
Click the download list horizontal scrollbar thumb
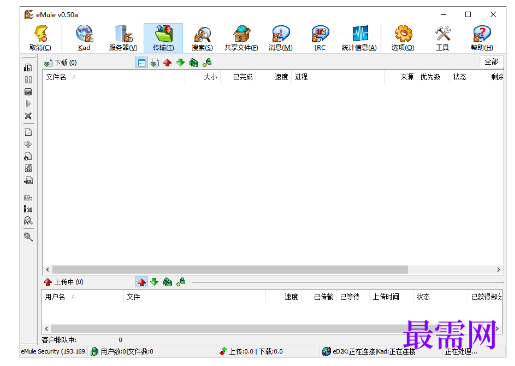(230, 269)
